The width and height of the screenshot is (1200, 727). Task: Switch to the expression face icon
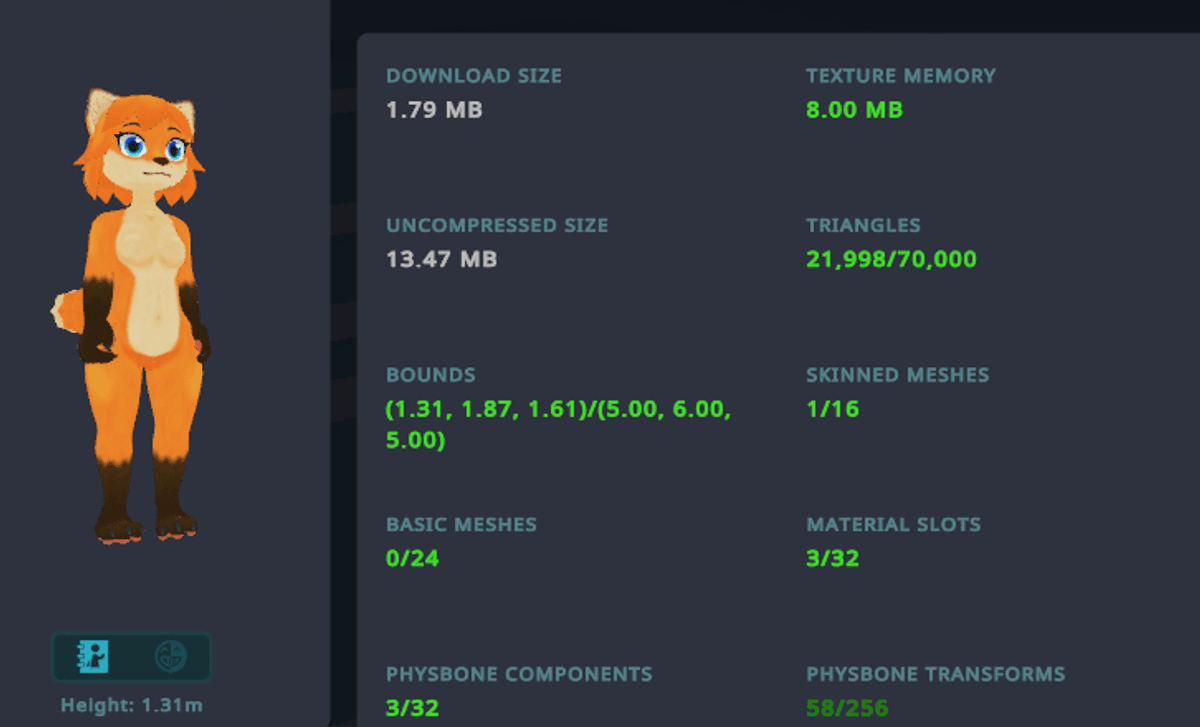(x=171, y=657)
